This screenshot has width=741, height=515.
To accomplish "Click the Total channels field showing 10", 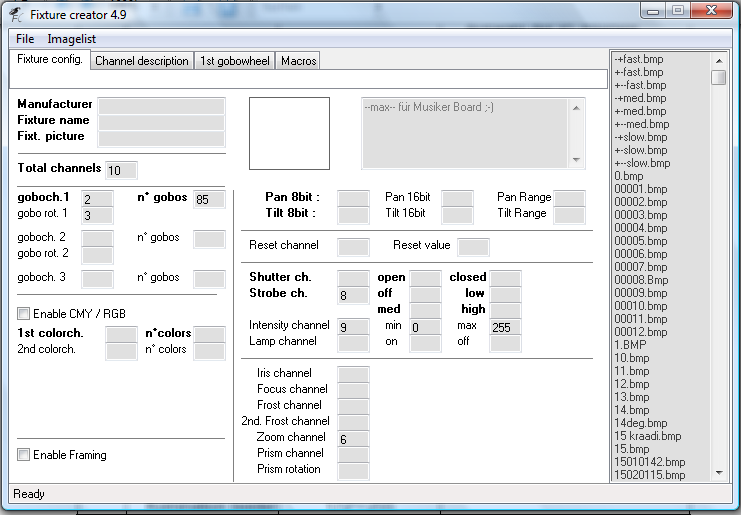I will [x=121, y=170].
